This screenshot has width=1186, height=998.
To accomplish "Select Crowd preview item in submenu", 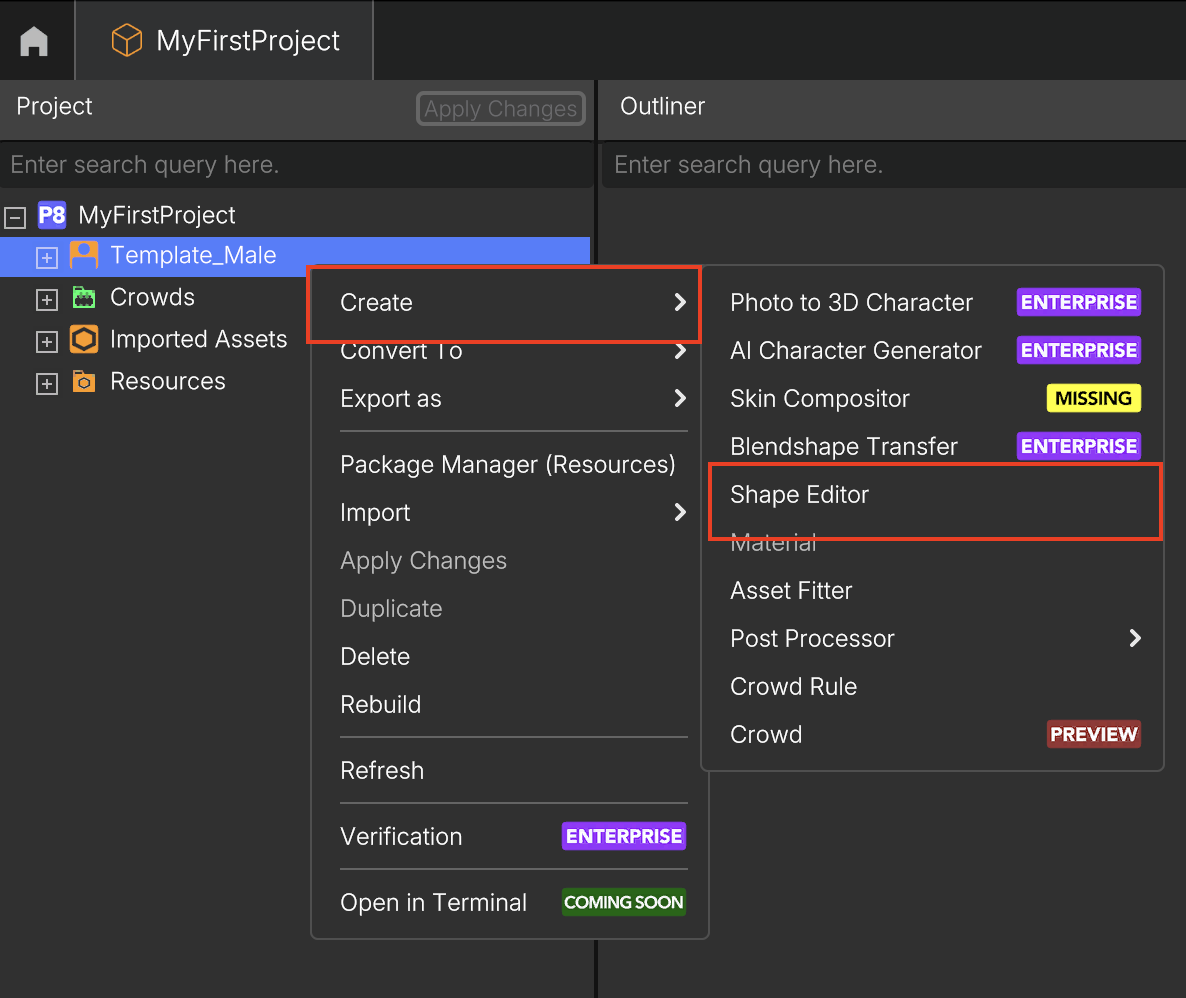I will (x=932, y=734).
